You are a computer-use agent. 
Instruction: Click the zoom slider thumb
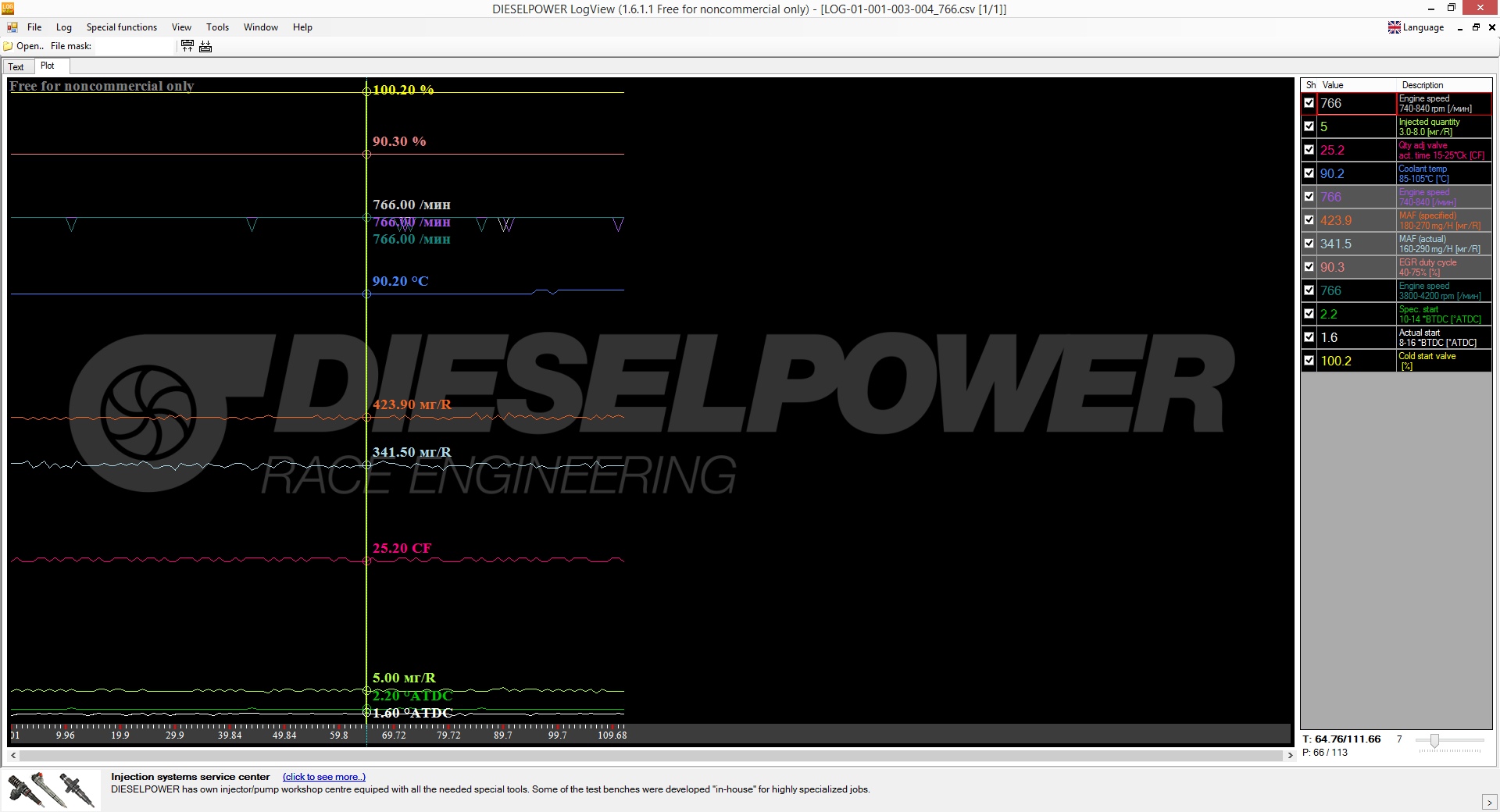(1434, 740)
